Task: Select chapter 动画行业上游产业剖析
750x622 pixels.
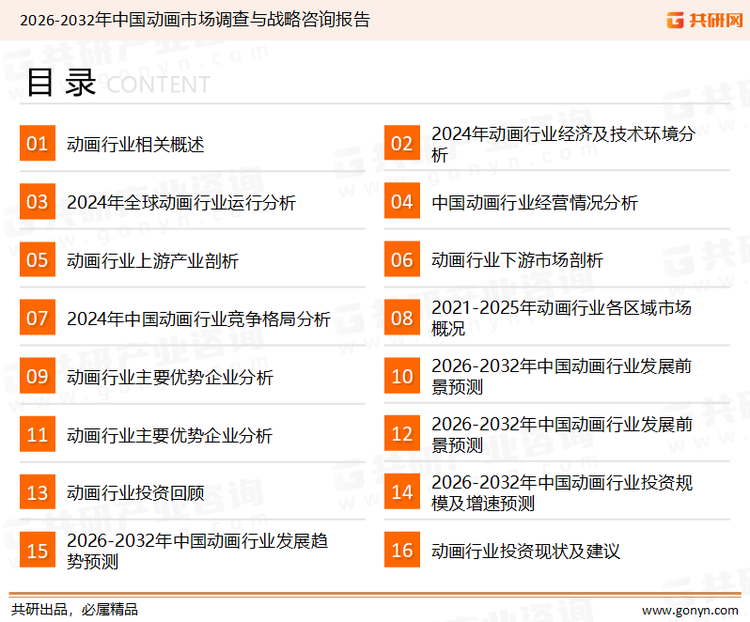Action: [x=153, y=261]
